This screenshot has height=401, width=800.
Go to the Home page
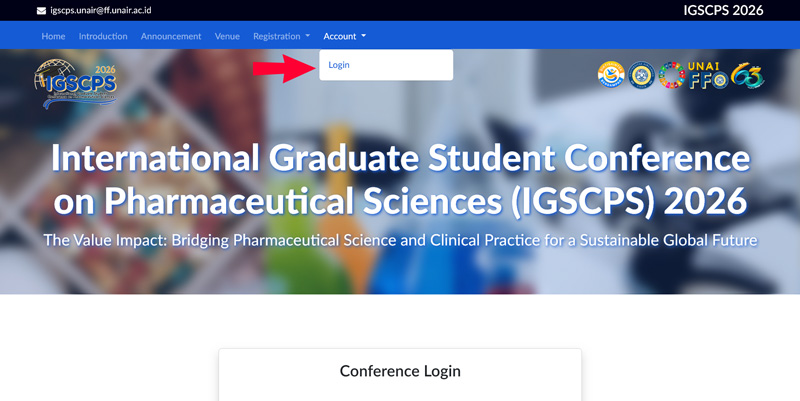(53, 36)
